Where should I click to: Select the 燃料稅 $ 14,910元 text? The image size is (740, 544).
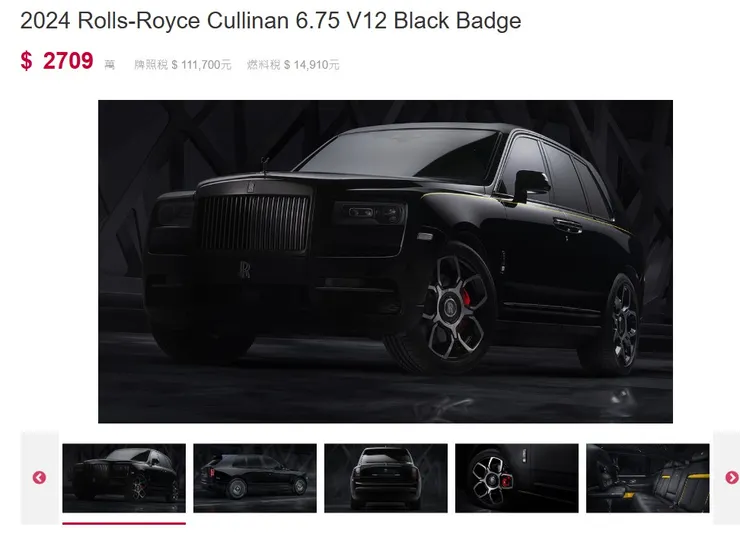tap(293, 65)
